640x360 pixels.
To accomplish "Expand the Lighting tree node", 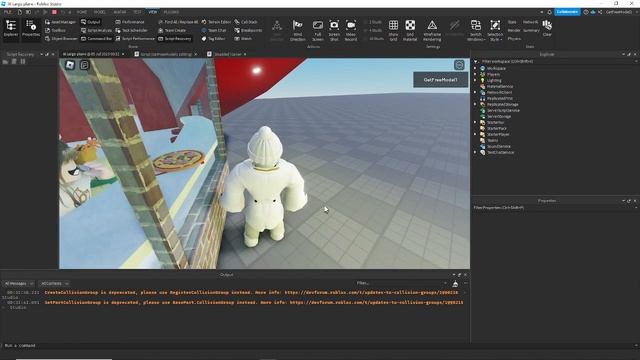I will pyautogui.click(x=475, y=80).
